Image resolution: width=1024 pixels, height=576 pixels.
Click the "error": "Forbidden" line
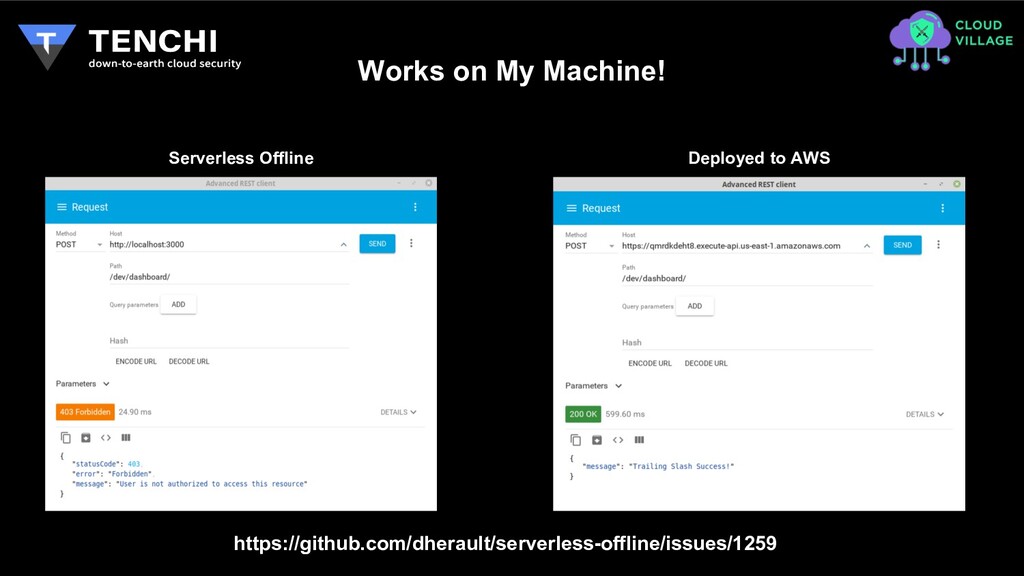click(112, 474)
